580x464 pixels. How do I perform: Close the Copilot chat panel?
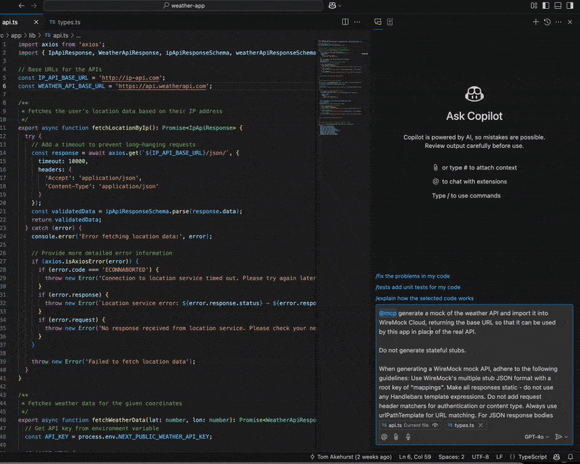point(570,22)
